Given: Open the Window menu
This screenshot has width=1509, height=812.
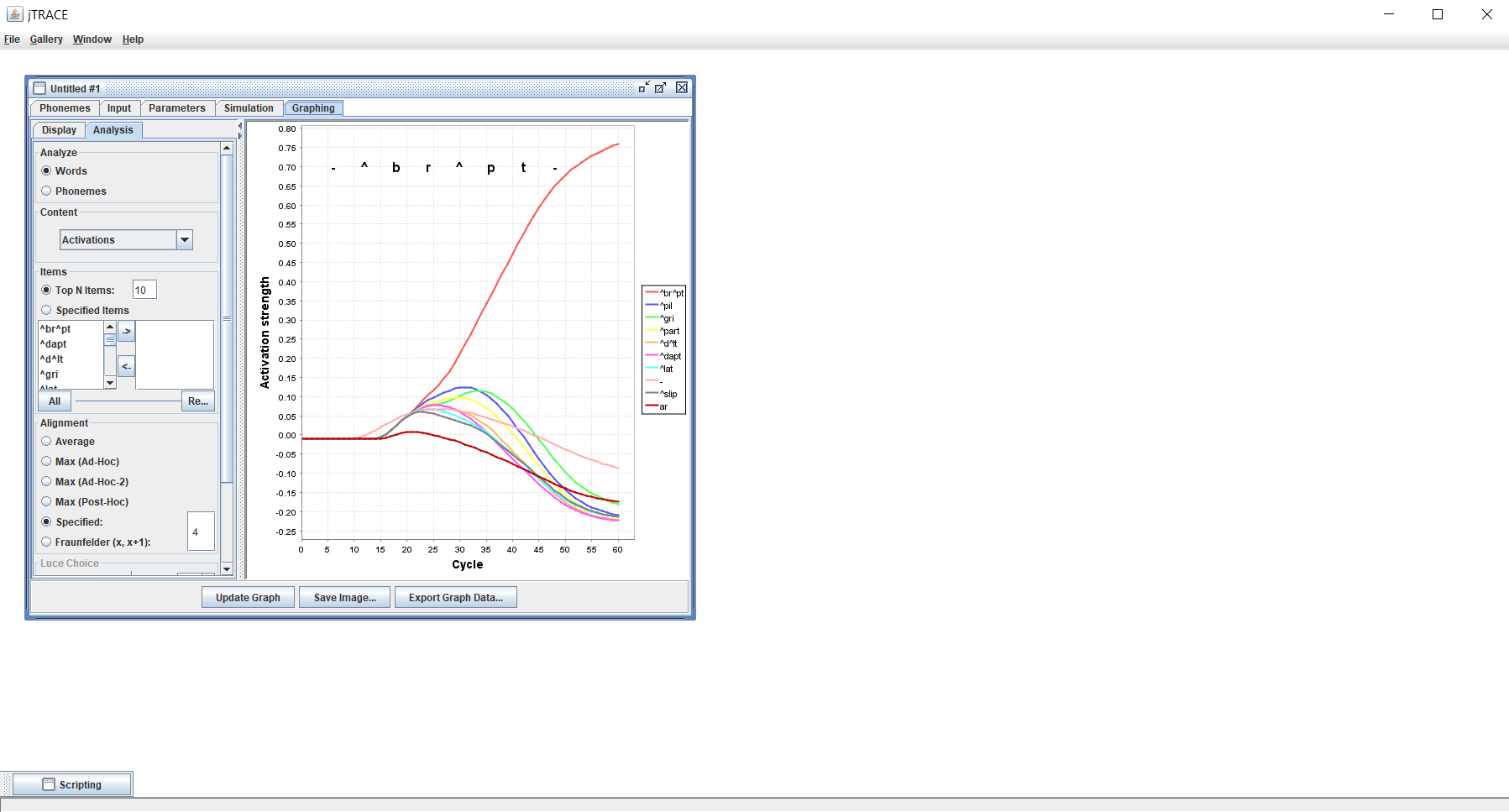Looking at the screenshot, I should (x=92, y=39).
